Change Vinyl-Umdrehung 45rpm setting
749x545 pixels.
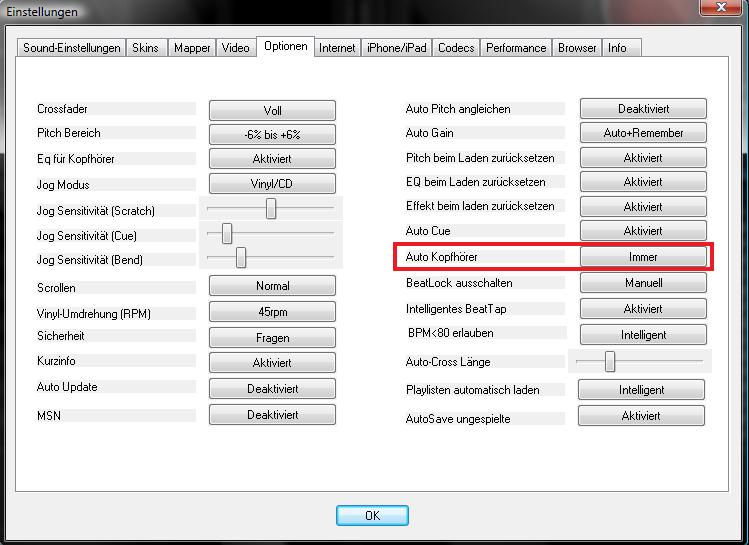pyautogui.click(x=272, y=313)
